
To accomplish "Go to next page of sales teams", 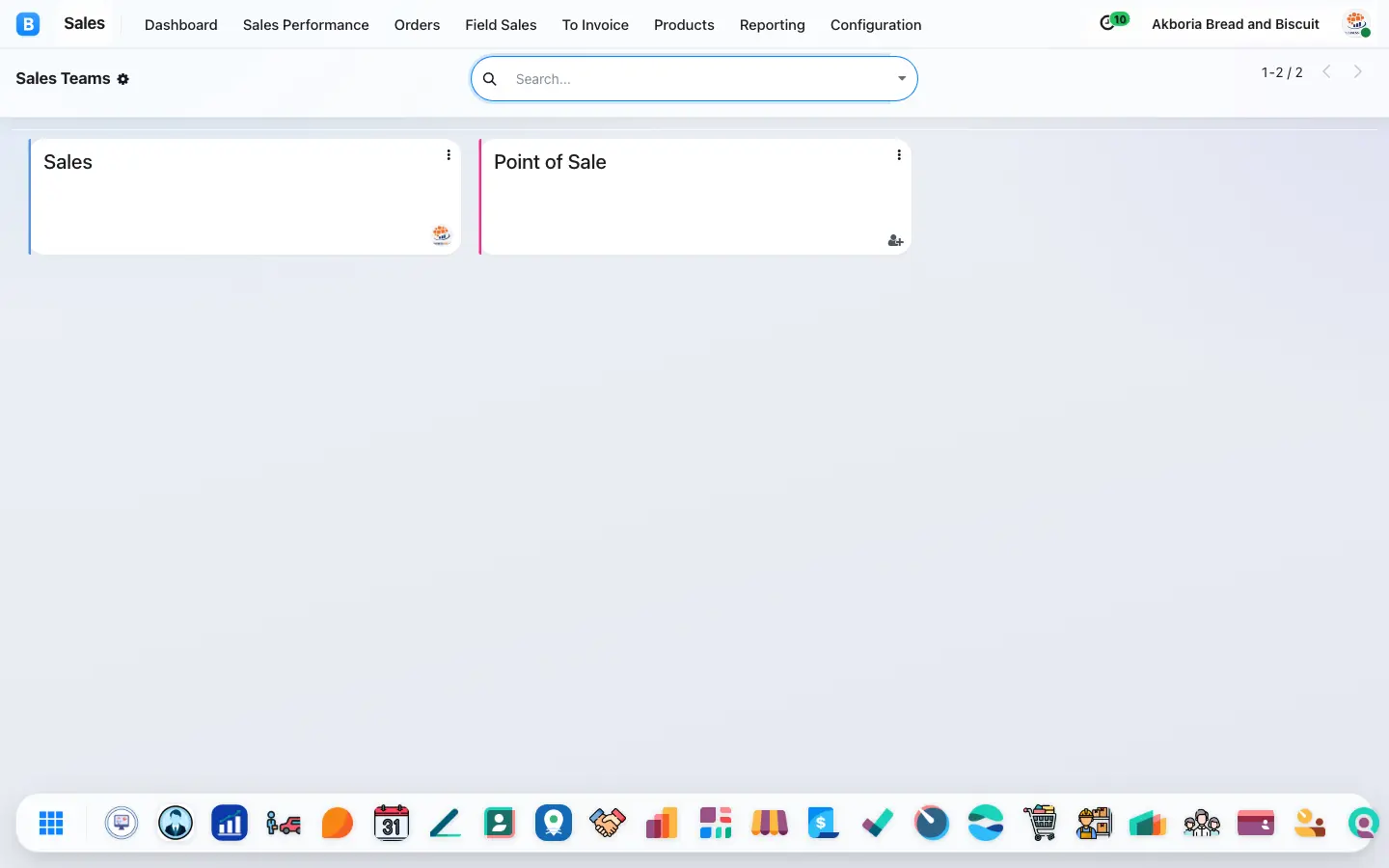I will (x=1358, y=71).
